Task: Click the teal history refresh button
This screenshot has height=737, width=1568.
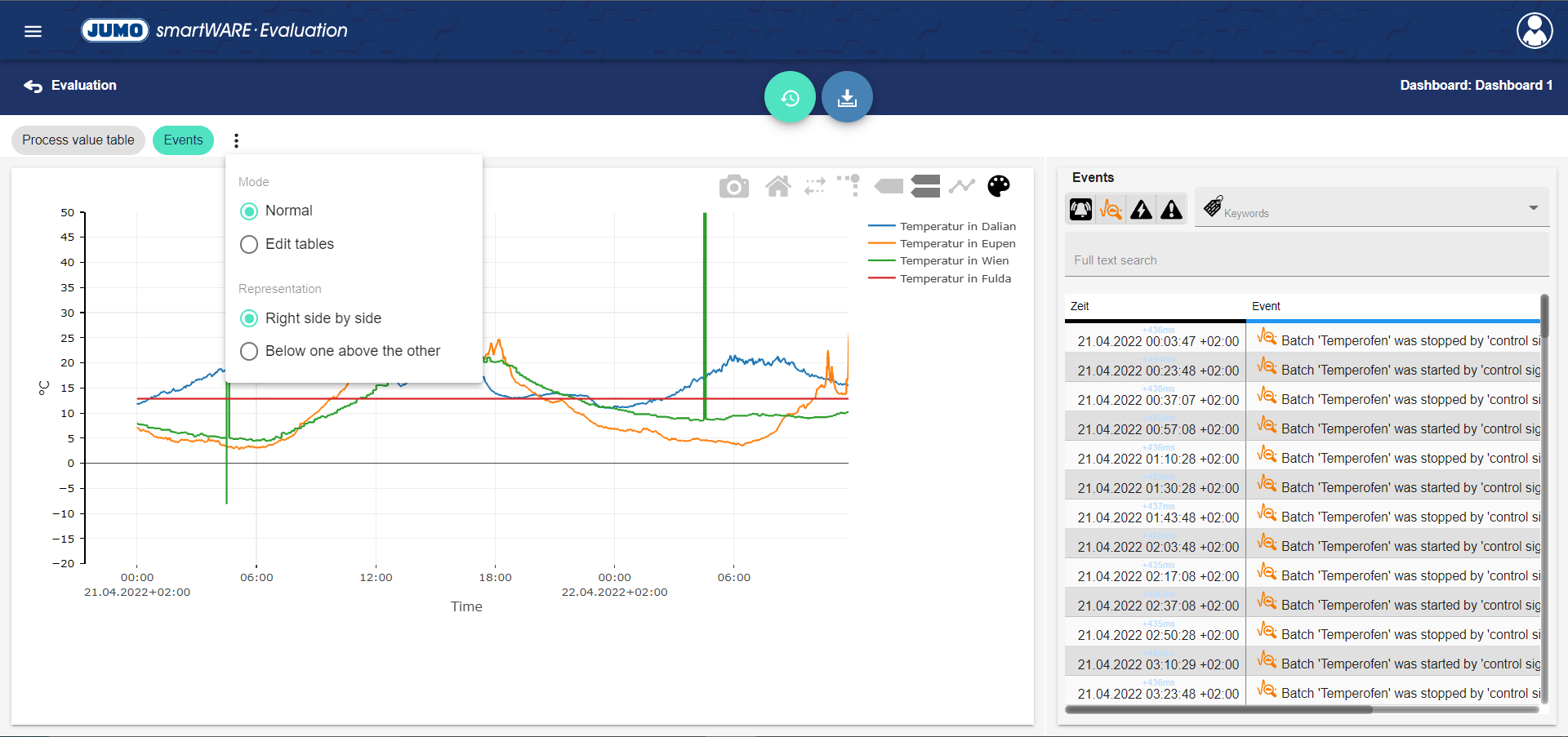Action: pyautogui.click(x=790, y=98)
